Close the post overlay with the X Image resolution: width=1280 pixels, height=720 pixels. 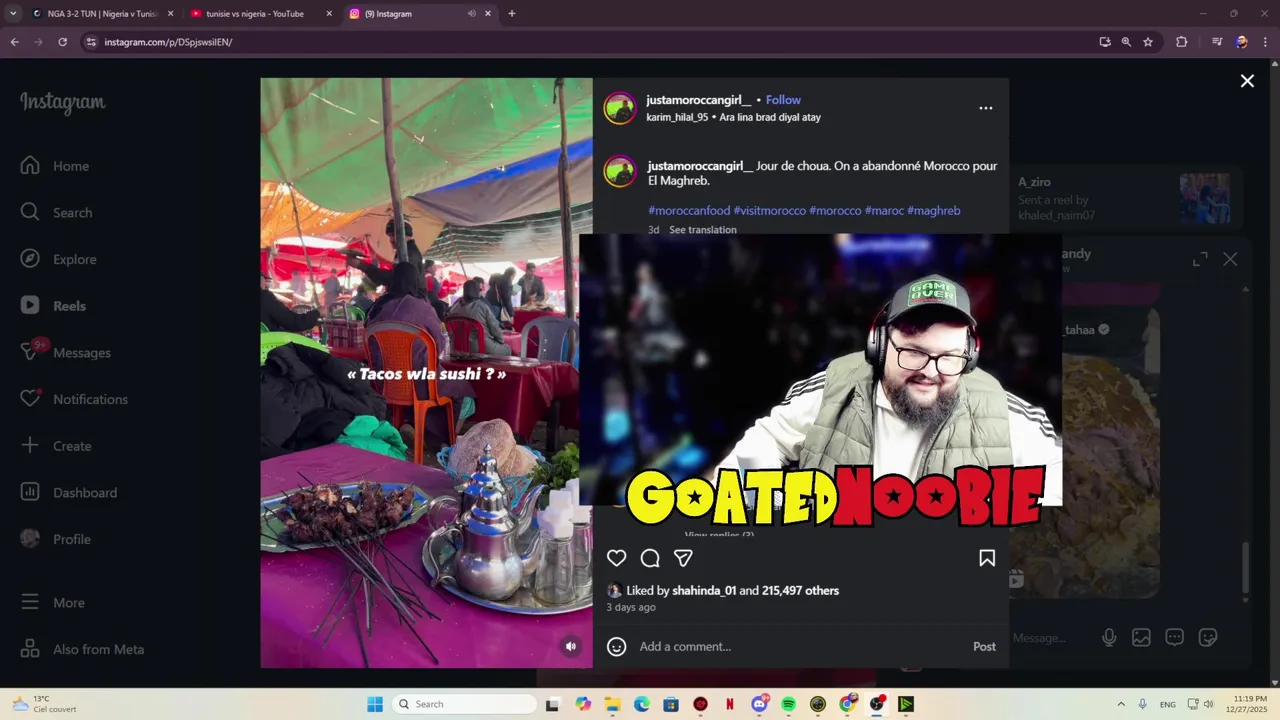pyautogui.click(x=1247, y=81)
